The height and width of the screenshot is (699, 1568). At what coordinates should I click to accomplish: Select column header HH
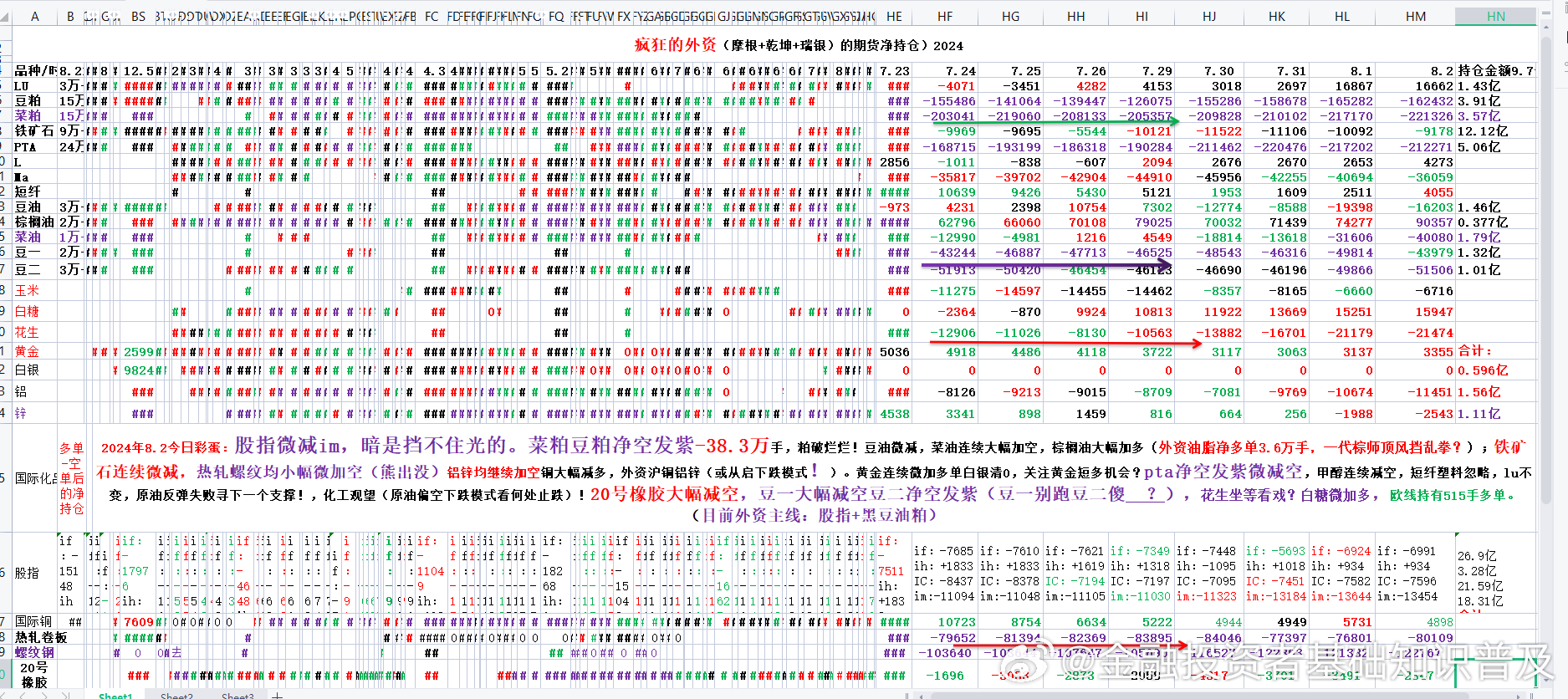(x=1075, y=16)
